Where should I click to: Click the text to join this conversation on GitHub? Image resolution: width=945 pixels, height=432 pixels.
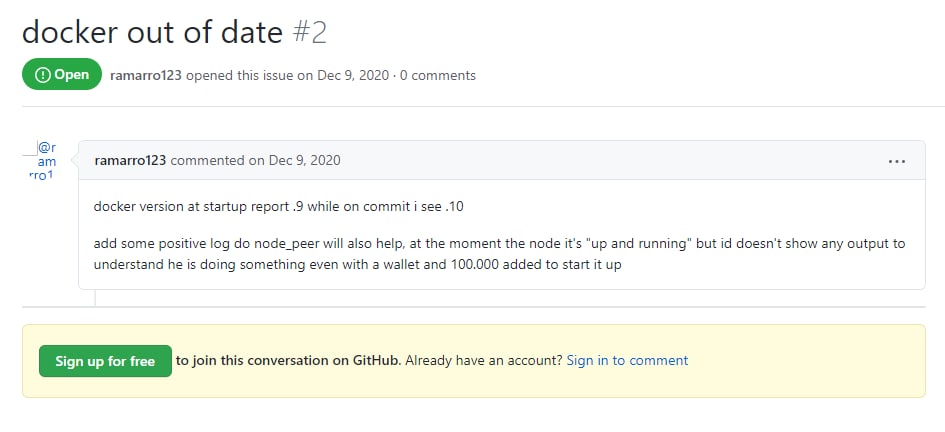(x=289, y=360)
